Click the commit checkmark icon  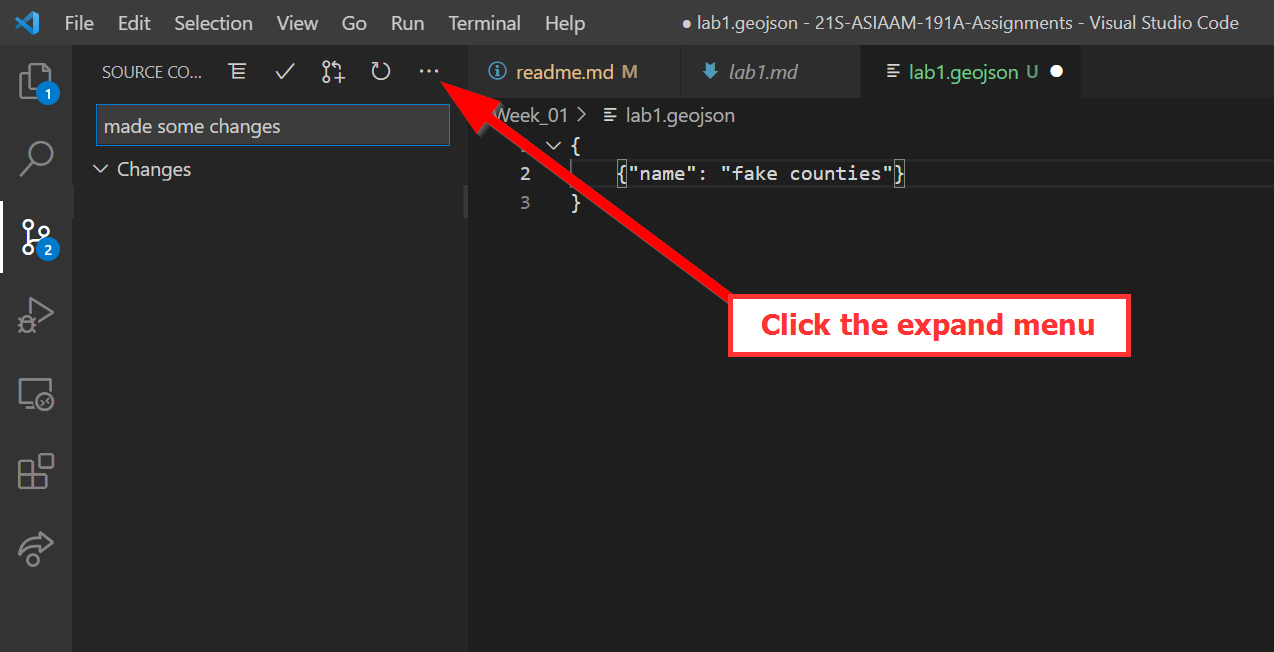click(x=285, y=72)
